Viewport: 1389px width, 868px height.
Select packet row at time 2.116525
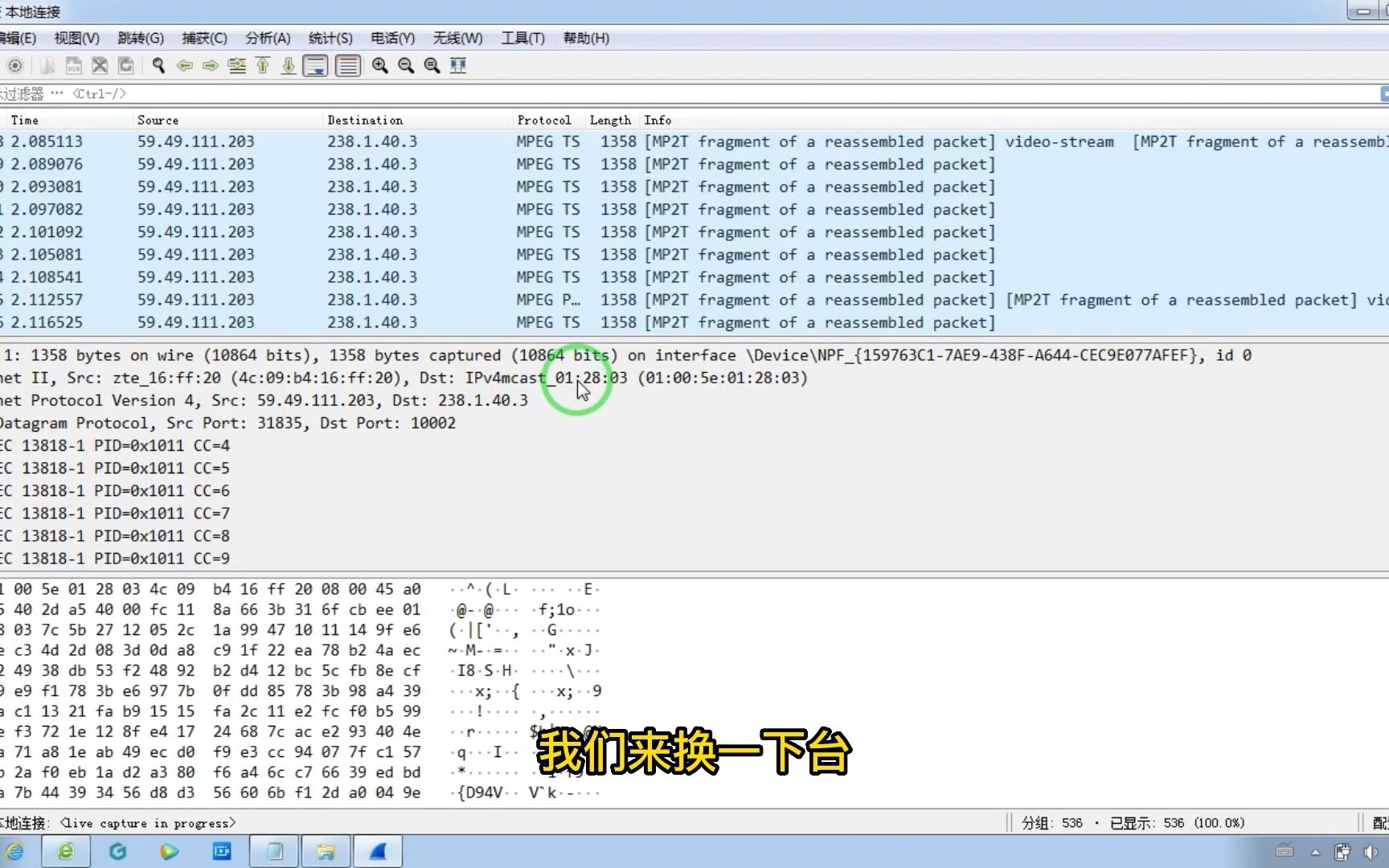(694, 321)
